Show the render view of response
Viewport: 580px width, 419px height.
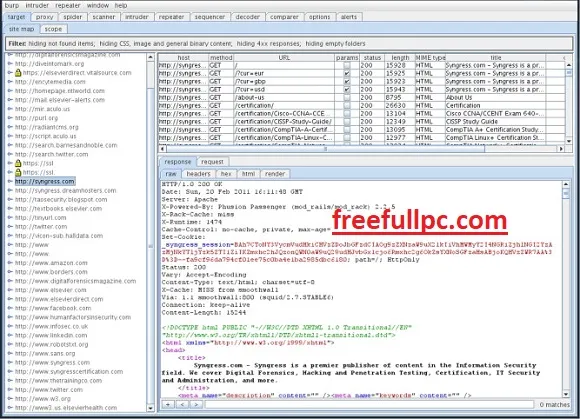(275, 174)
